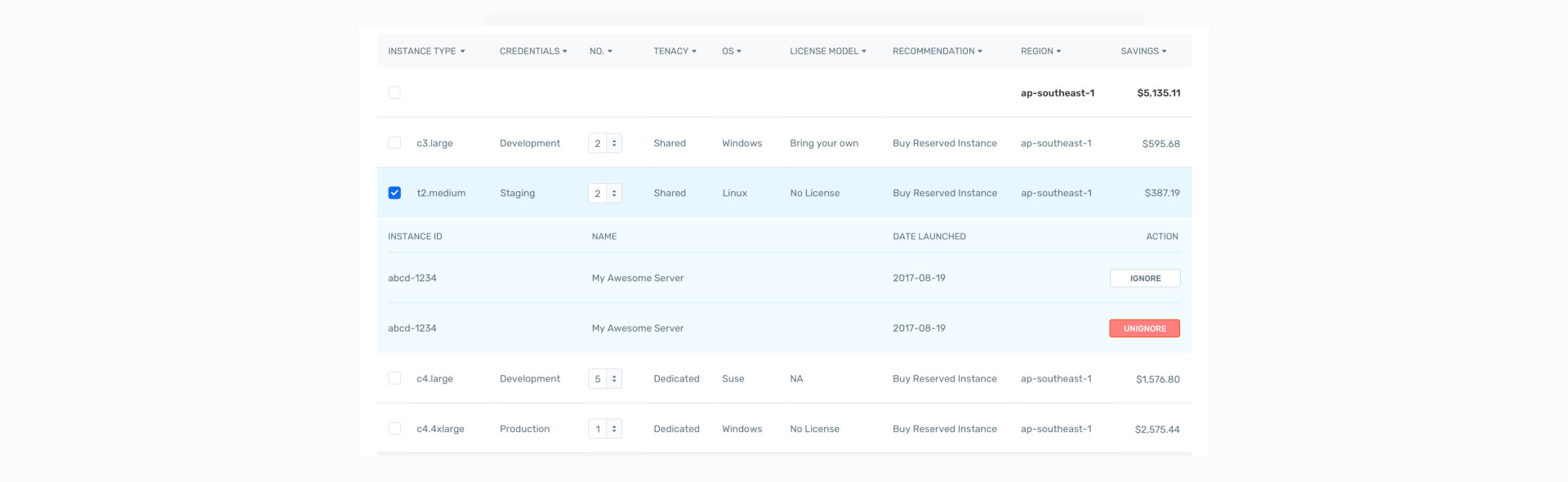
Task: Click the OS column sort arrow
Action: tap(739, 51)
